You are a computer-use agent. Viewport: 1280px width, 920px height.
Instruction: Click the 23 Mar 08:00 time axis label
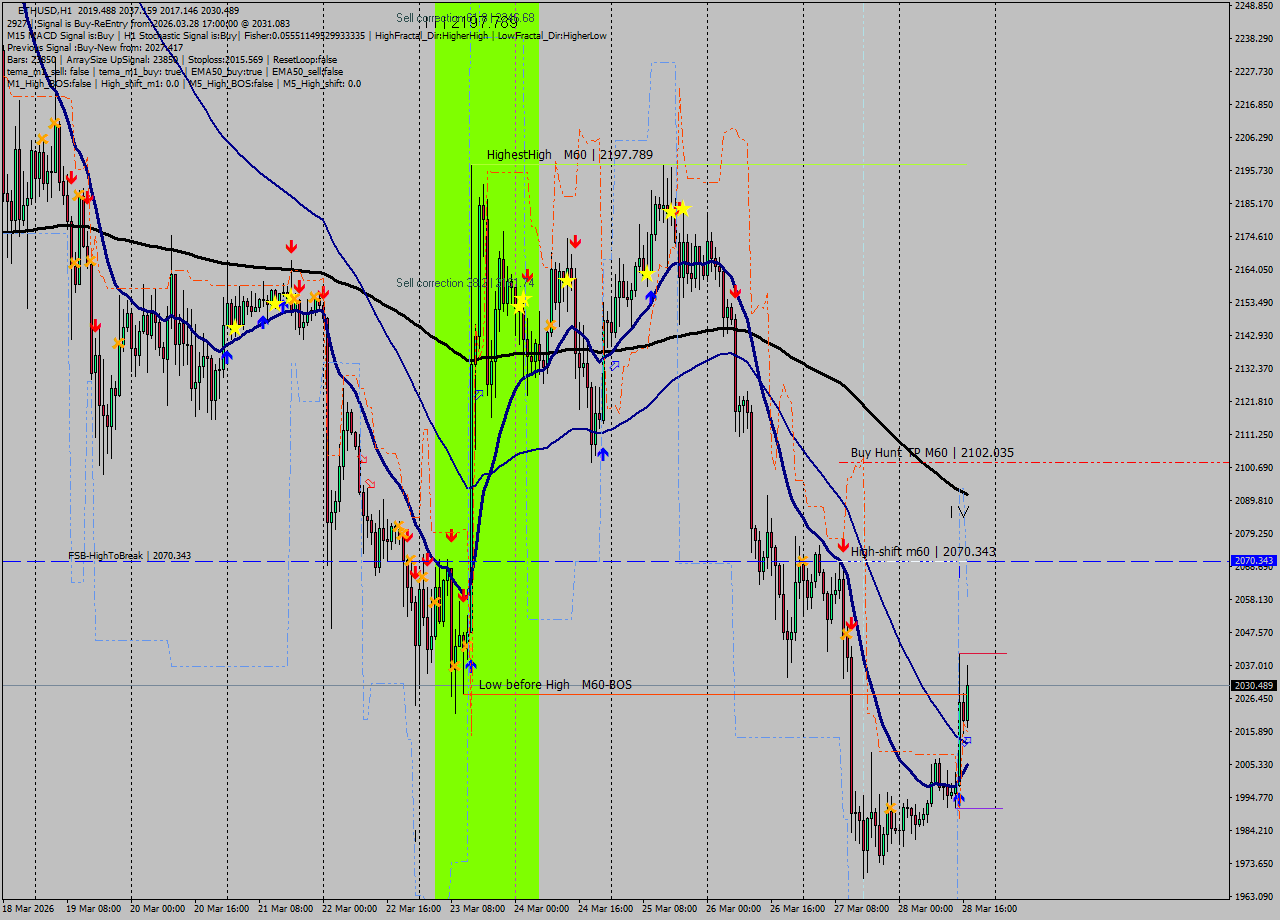[x=478, y=909]
